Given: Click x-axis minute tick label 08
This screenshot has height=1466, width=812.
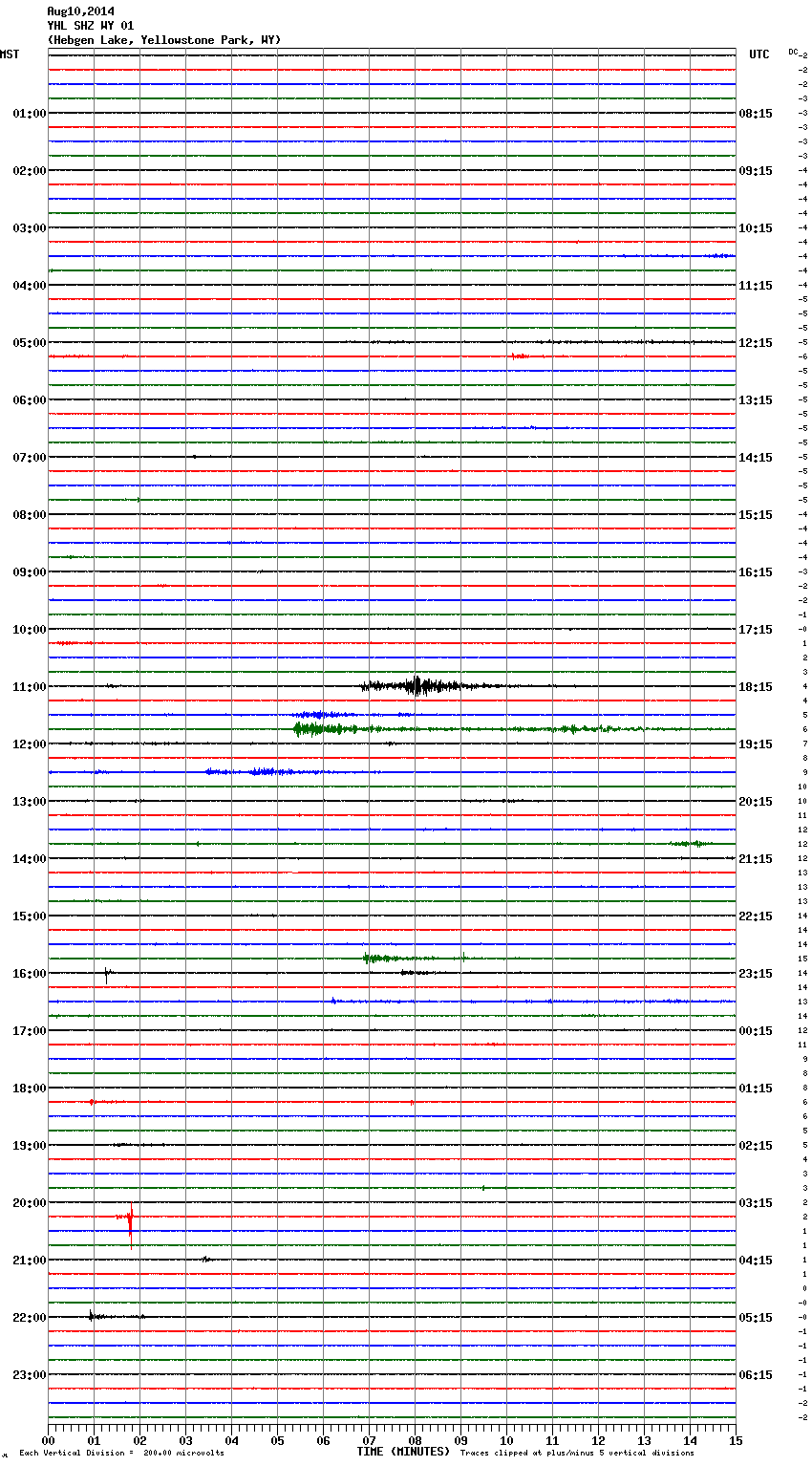Looking at the screenshot, I should coord(415,1441).
